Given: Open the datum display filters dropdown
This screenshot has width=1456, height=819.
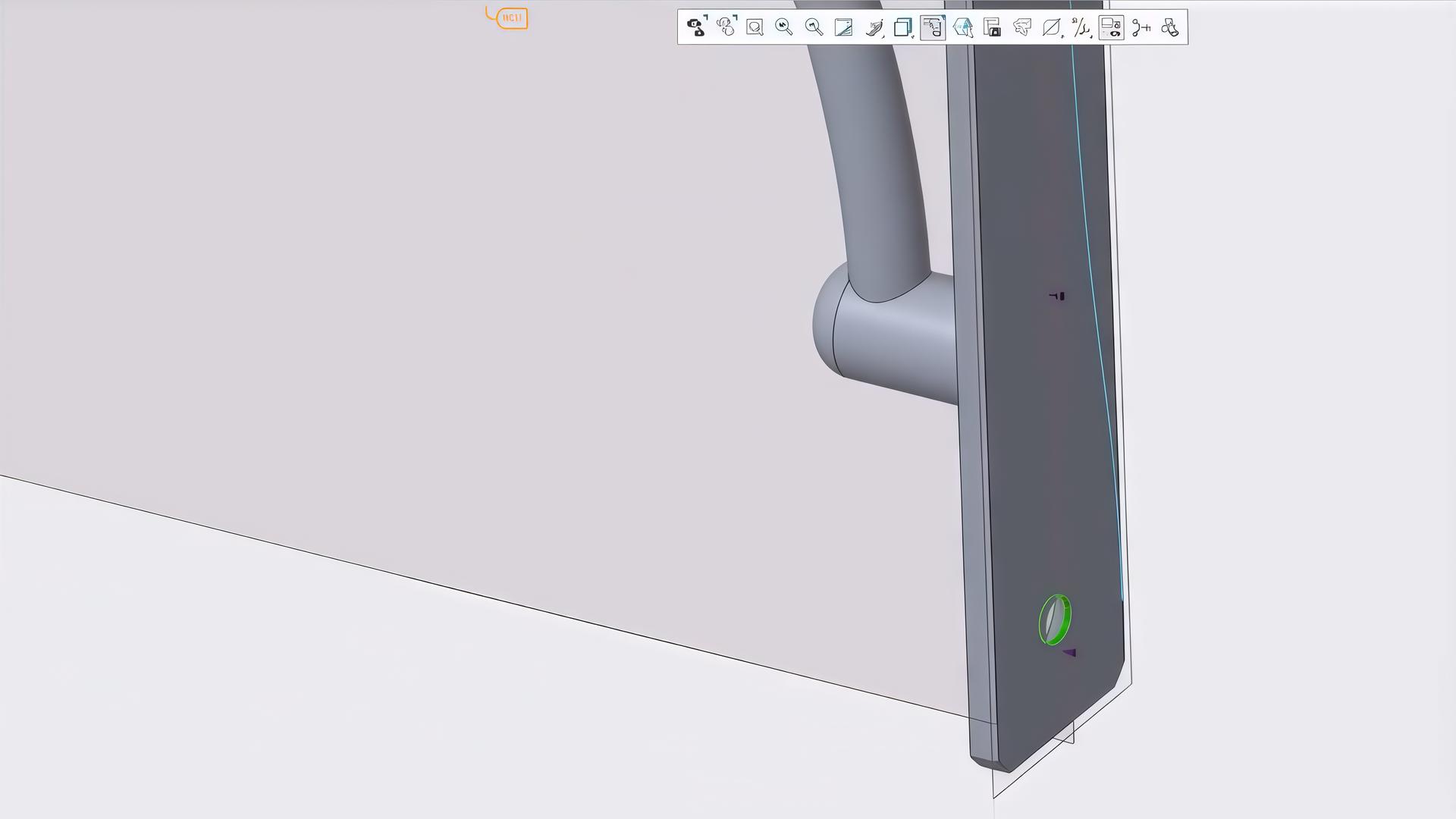Looking at the screenshot, I should coord(1081,27).
